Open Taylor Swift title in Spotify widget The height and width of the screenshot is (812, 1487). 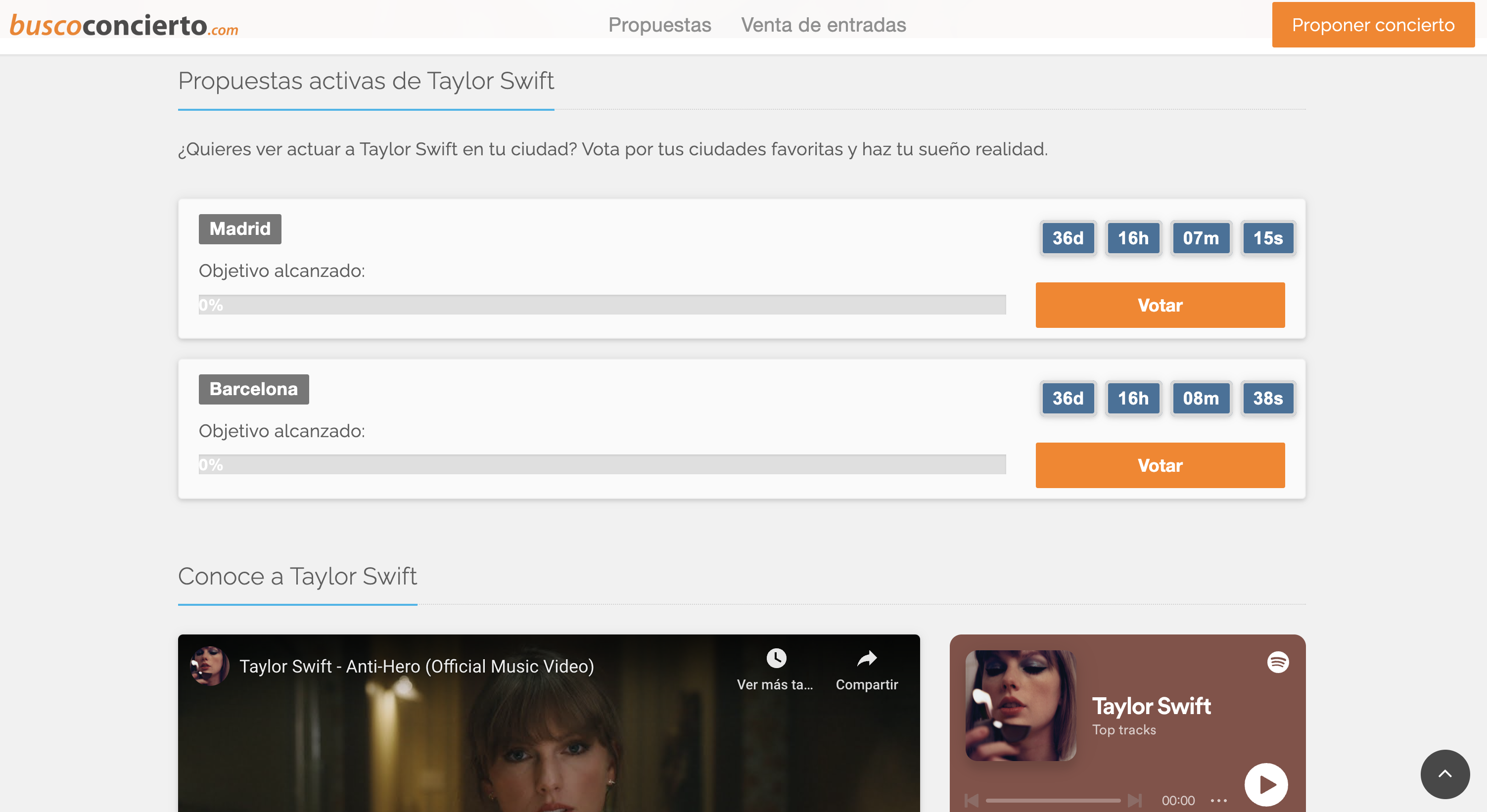[1151, 706]
